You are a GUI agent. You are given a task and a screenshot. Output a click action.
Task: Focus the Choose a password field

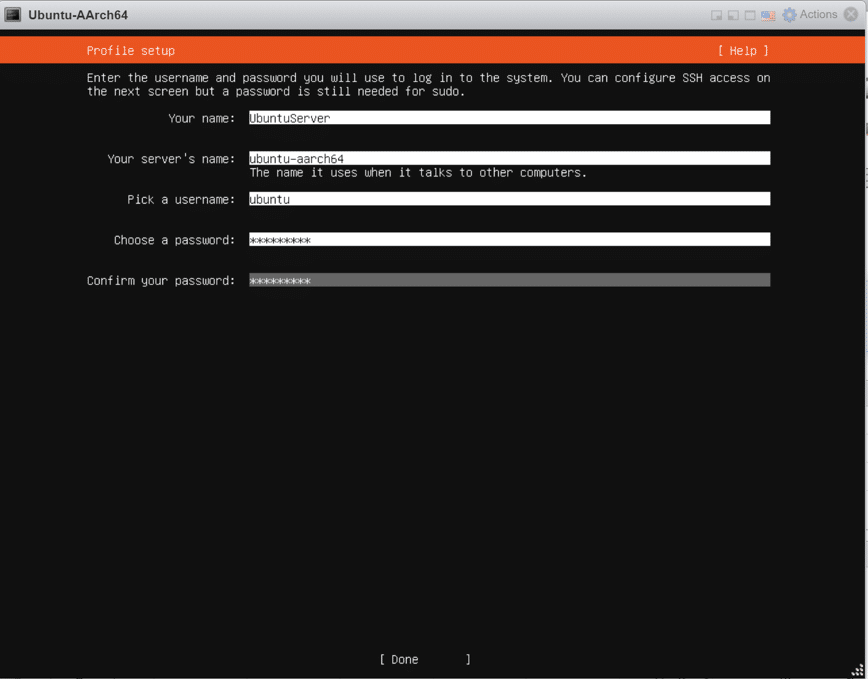point(509,240)
